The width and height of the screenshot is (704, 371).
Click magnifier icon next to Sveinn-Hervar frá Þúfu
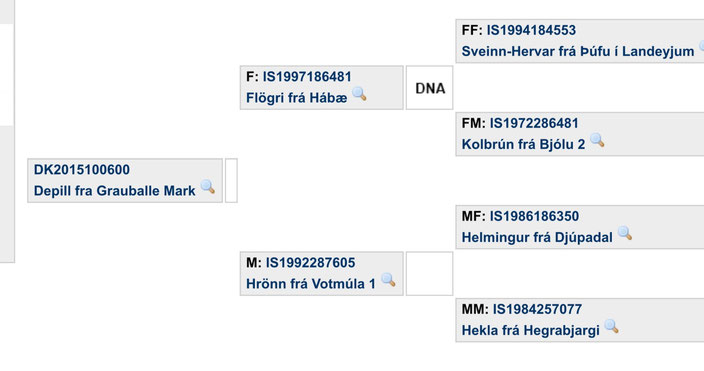tap(701, 48)
